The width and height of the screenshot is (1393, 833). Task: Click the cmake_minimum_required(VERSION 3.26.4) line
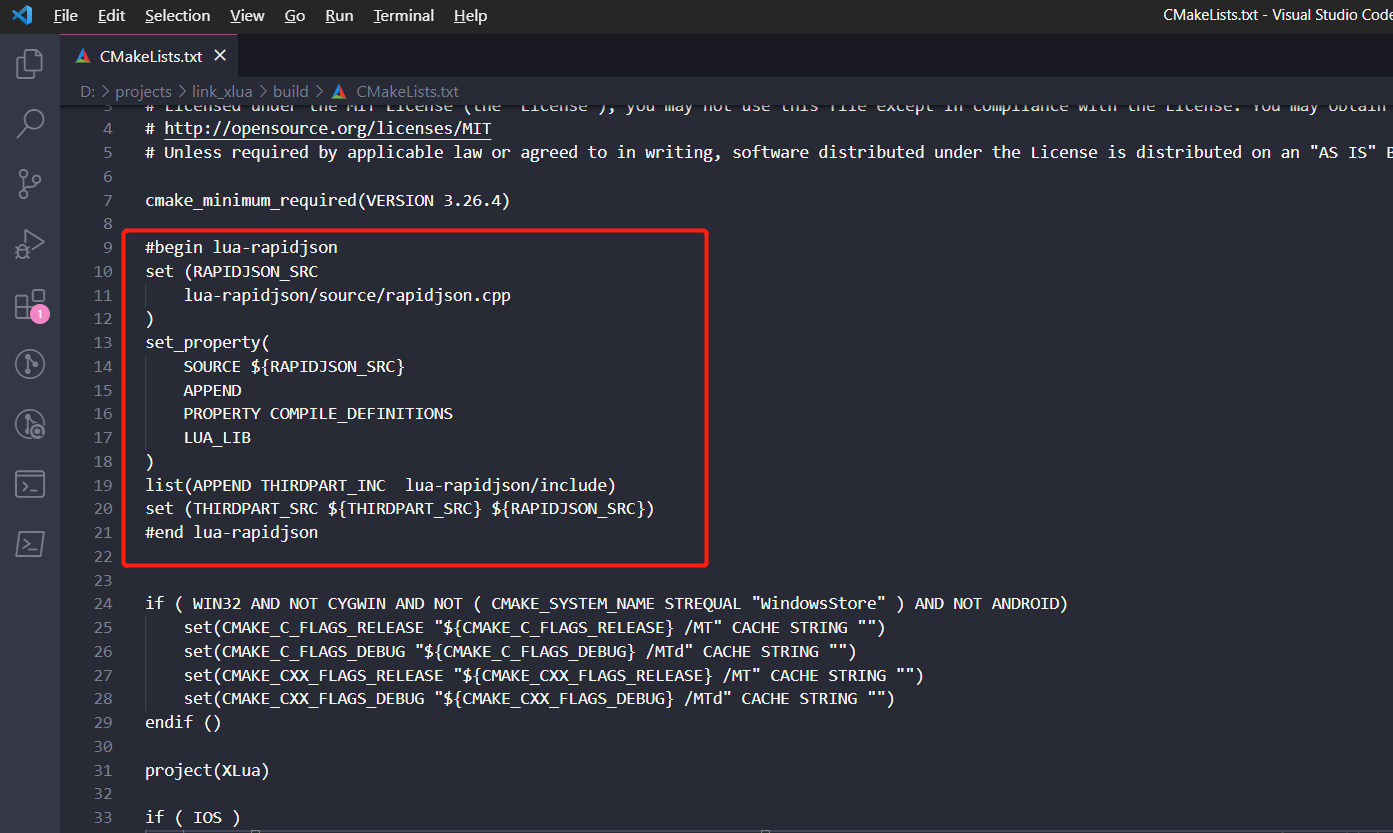click(x=328, y=200)
